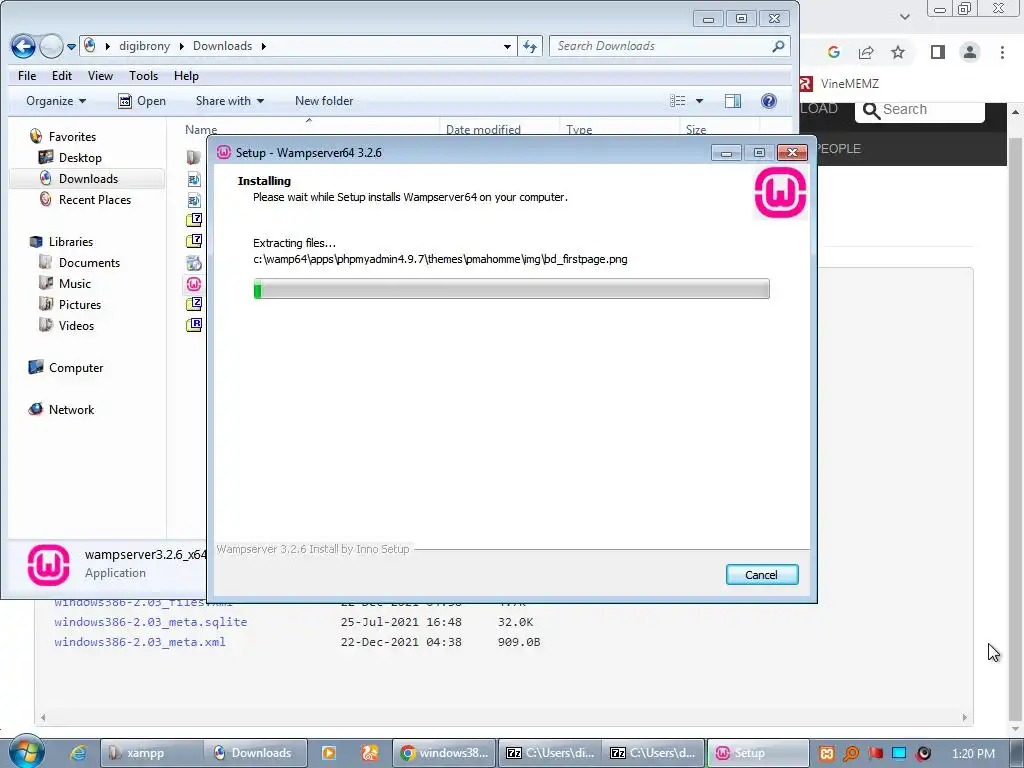Click the horizontal scrollbar right arrow
Viewport: 1024px width, 768px height.
pyautogui.click(x=964, y=718)
